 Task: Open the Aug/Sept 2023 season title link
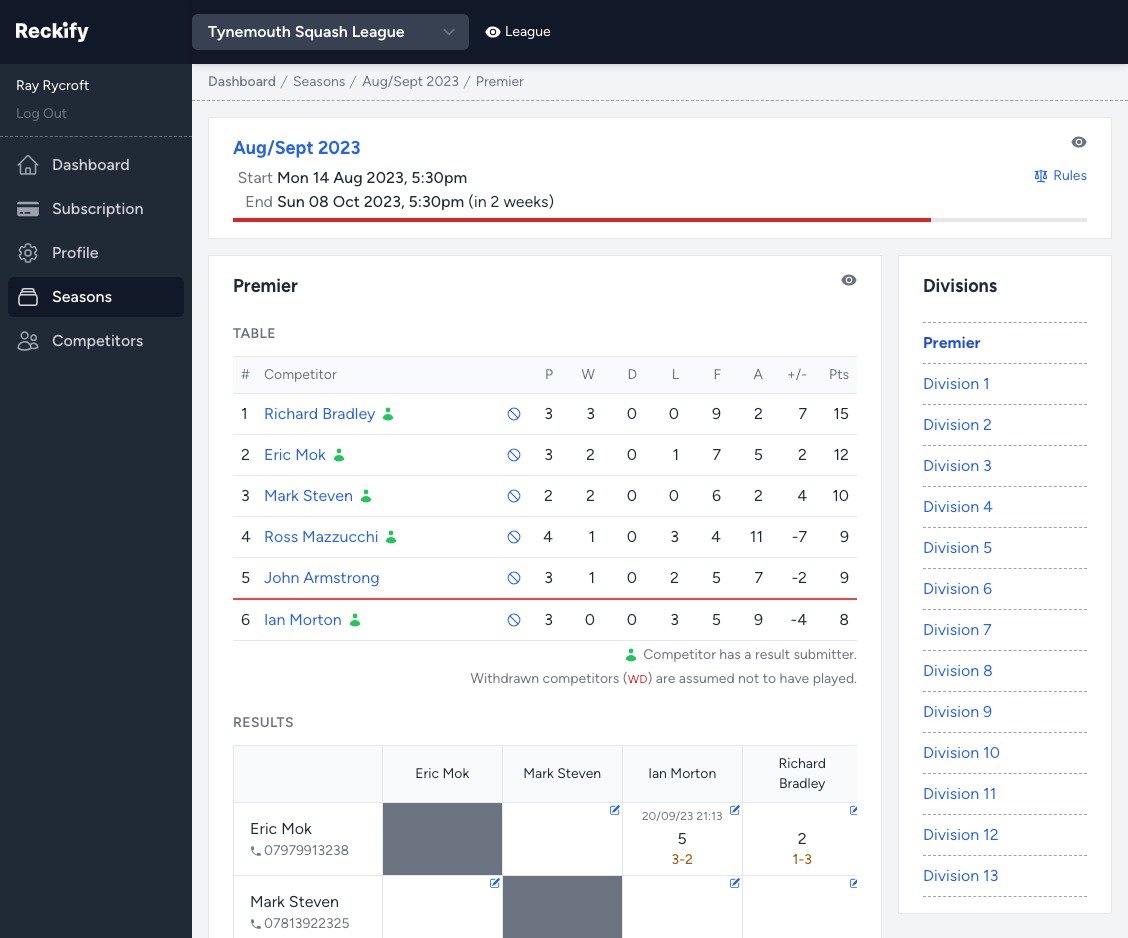click(x=296, y=147)
